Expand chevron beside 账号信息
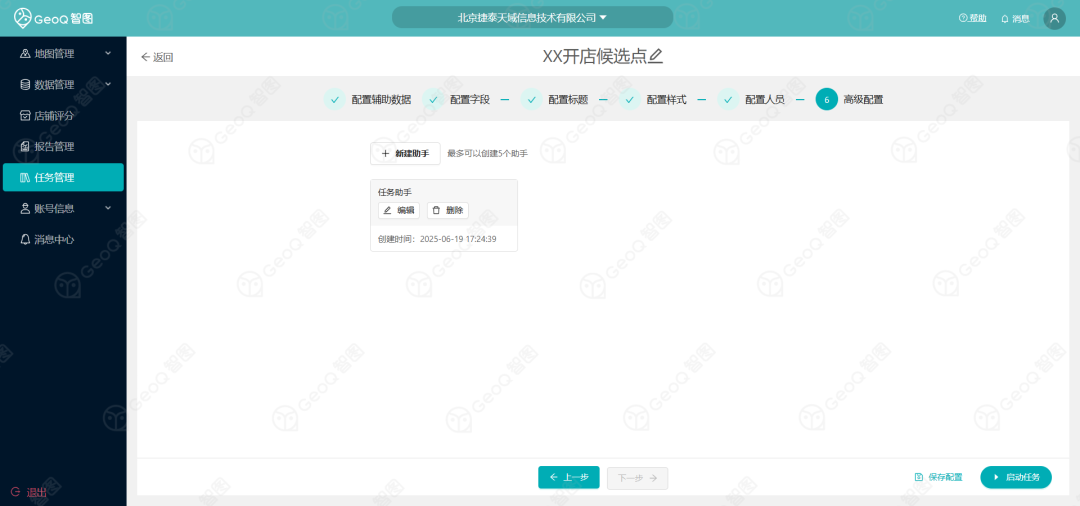1080x506 pixels. point(108,208)
